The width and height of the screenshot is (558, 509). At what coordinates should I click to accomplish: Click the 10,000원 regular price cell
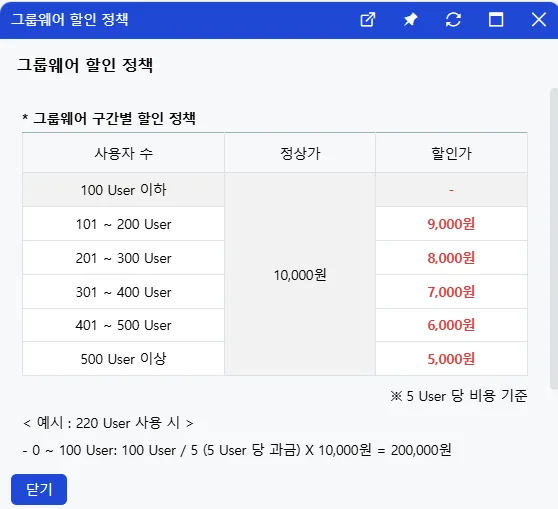point(300,274)
